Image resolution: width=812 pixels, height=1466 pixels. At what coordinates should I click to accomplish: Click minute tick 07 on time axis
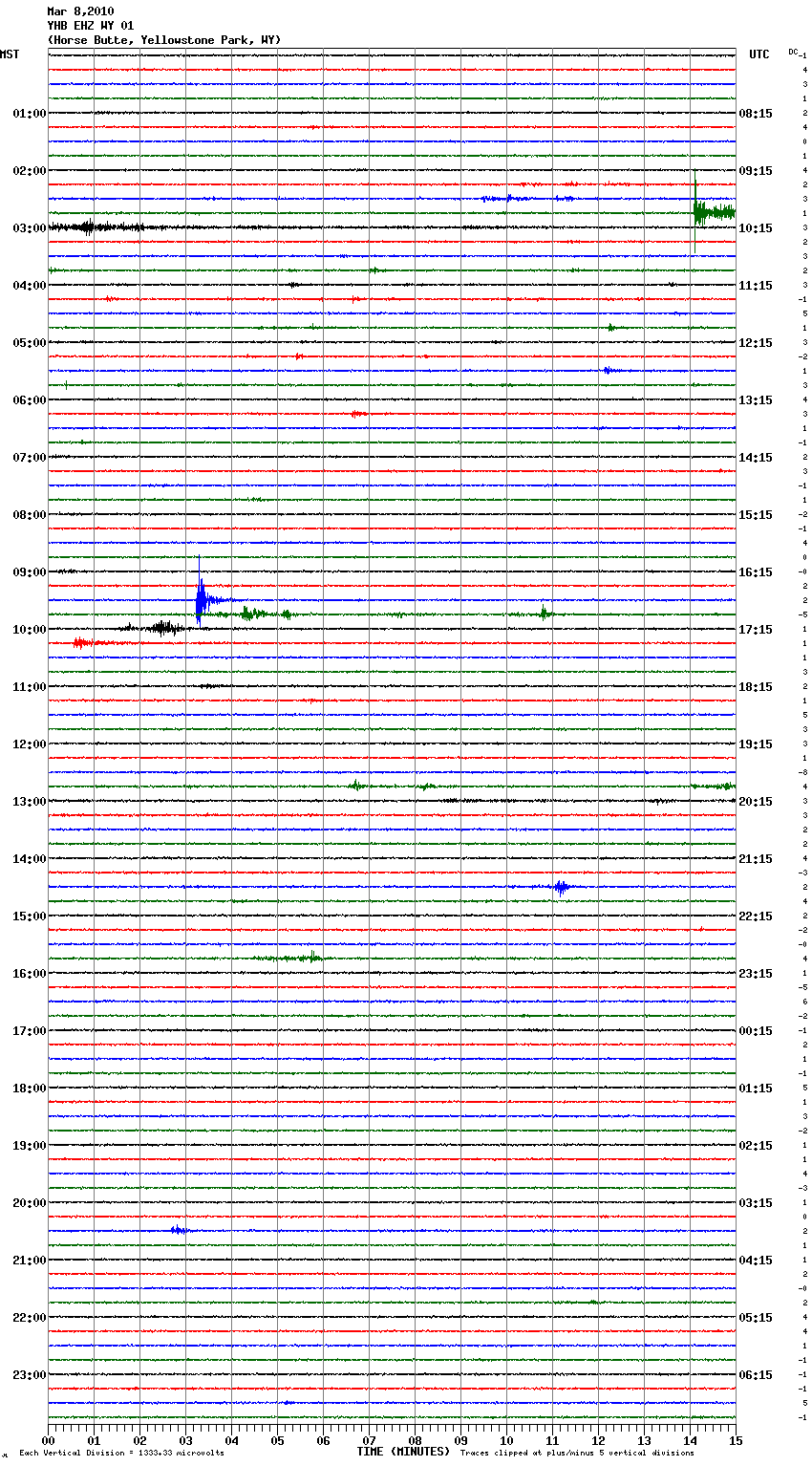coord(369,1440)
